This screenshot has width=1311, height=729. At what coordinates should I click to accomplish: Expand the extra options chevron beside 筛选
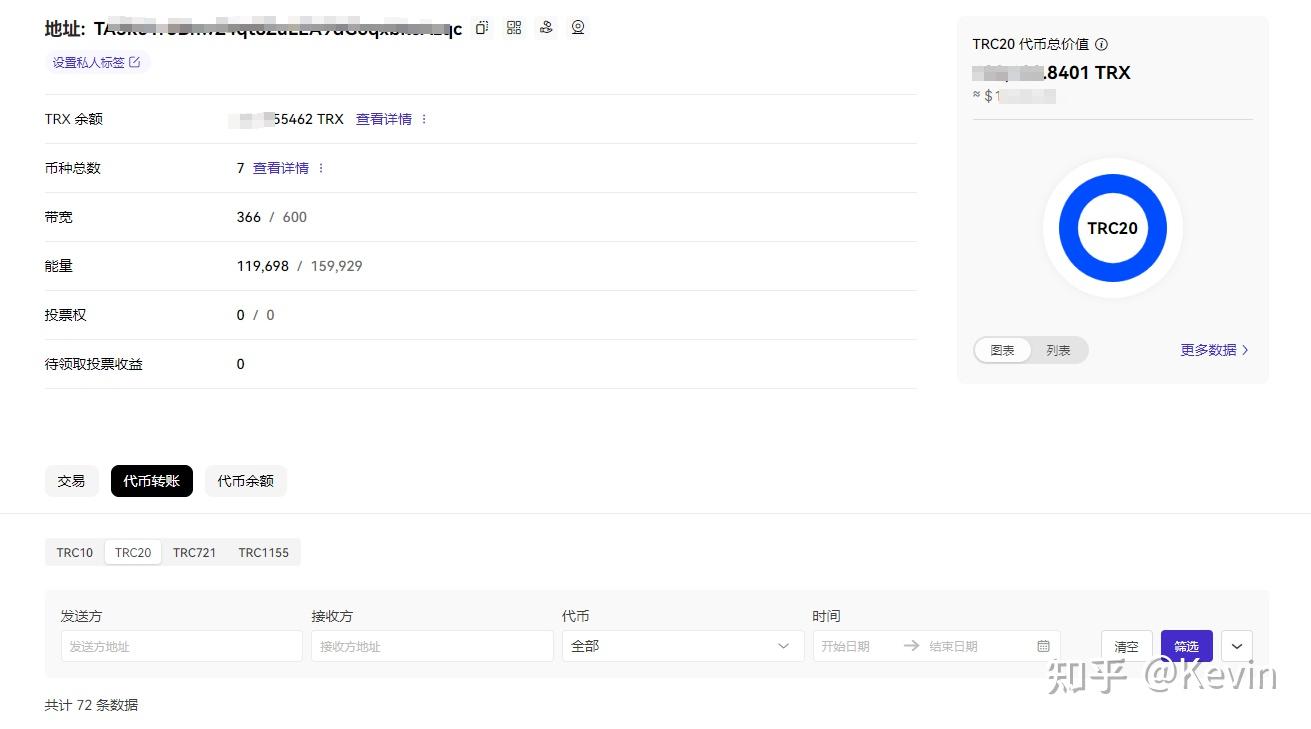tap(1237, 645)
